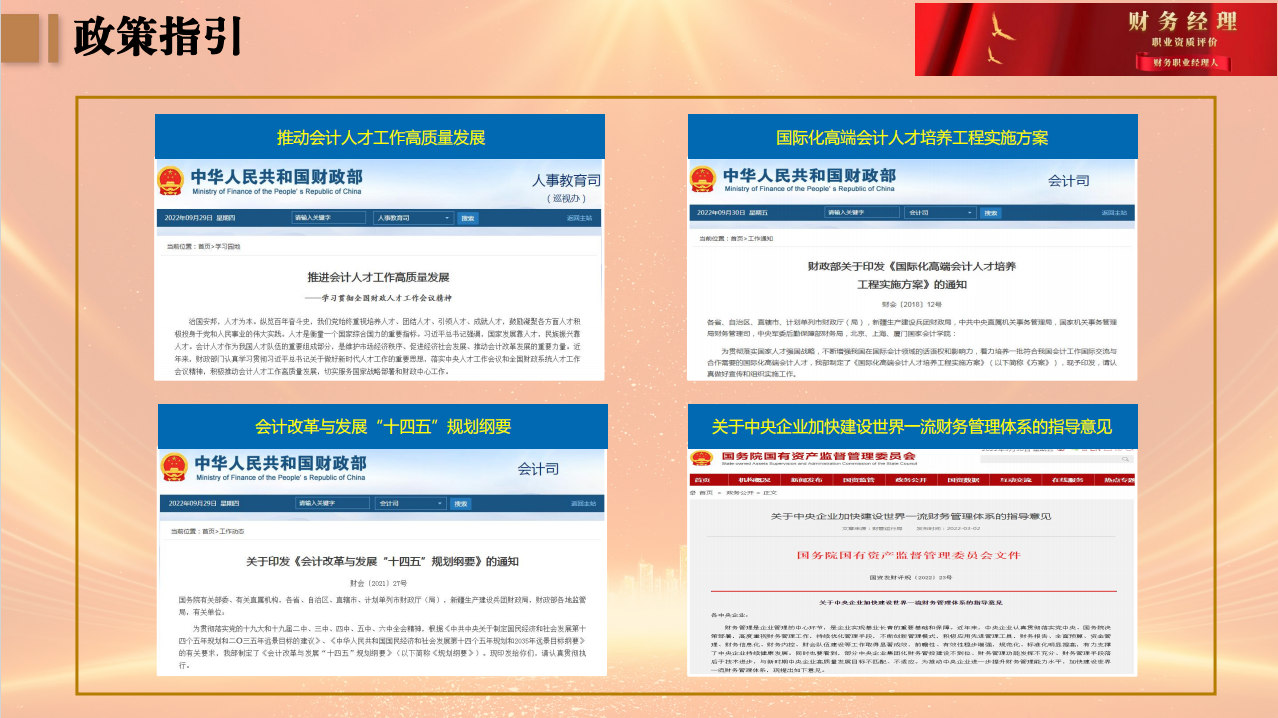The height and width of the screenshot is (718, 1278).
Task: Open the 会计司 dropdown on the 国际化高端 notice page
Action: click(x=940, y=213)
